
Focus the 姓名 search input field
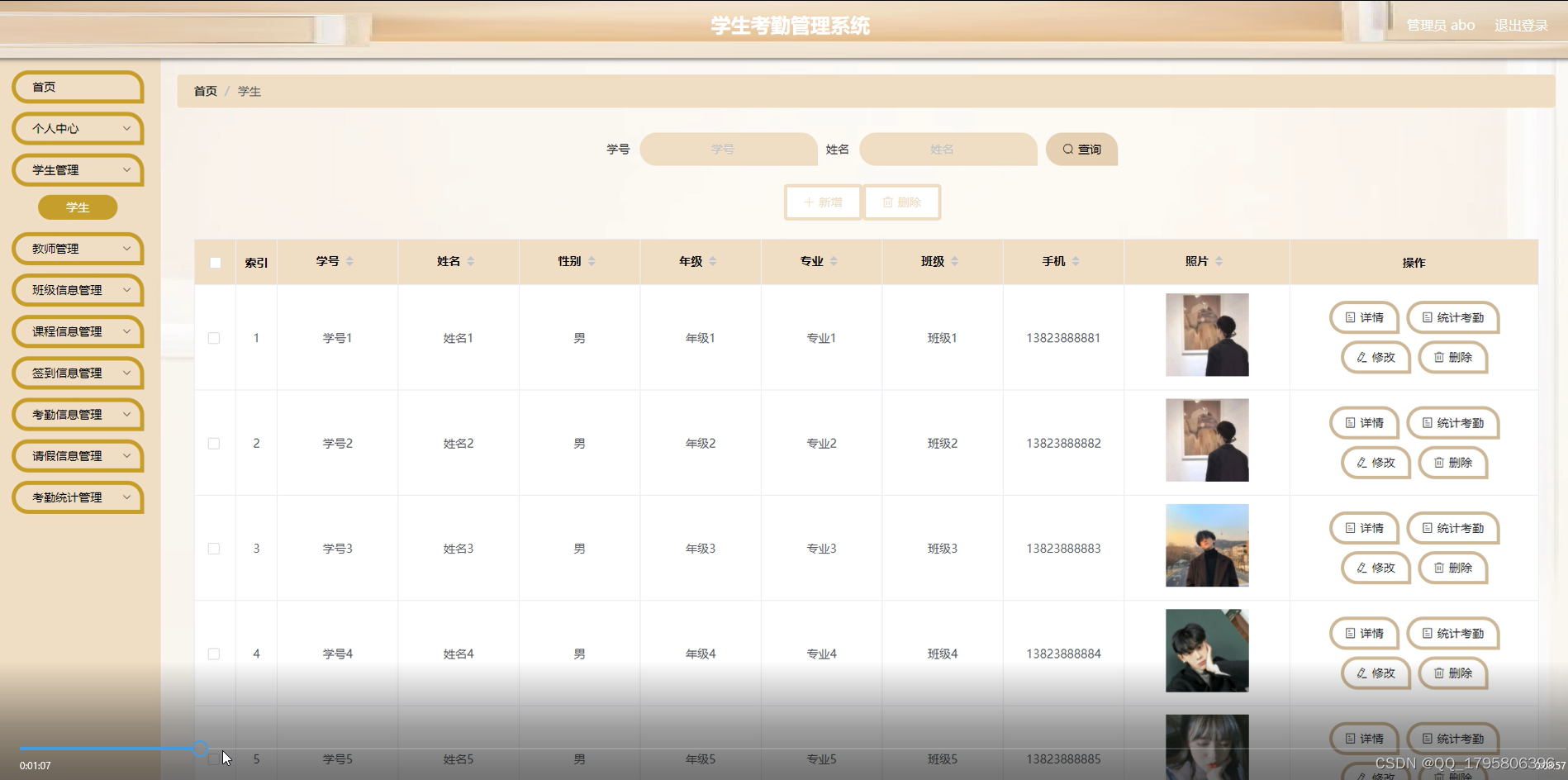948,149
